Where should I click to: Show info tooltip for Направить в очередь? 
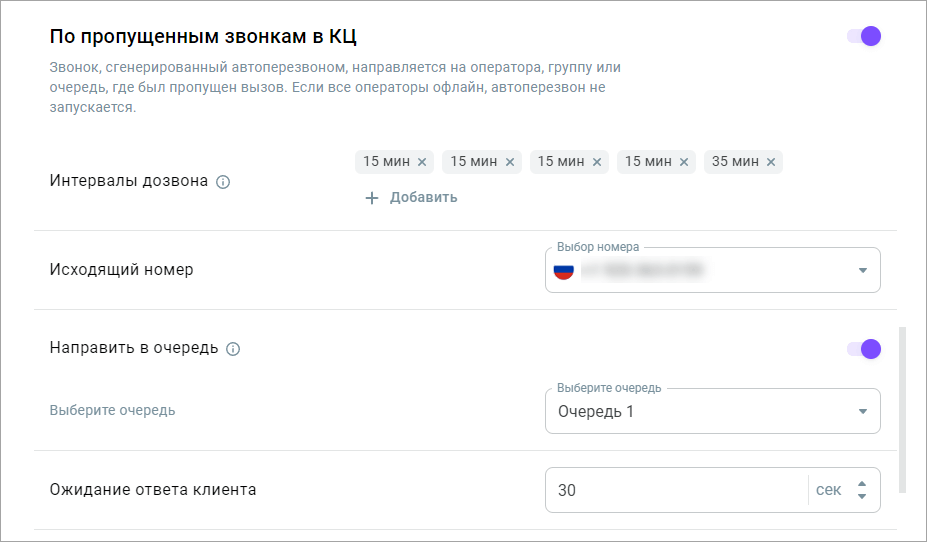(234, 349)
